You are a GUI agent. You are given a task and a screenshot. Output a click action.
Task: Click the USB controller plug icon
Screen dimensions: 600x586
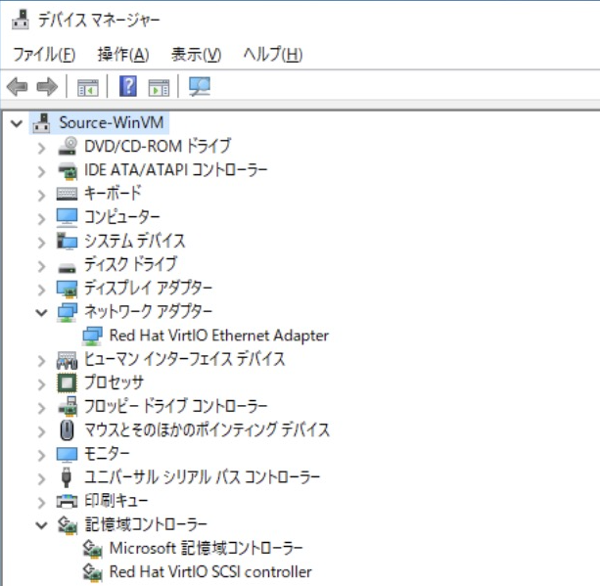[x=67, y=477]
